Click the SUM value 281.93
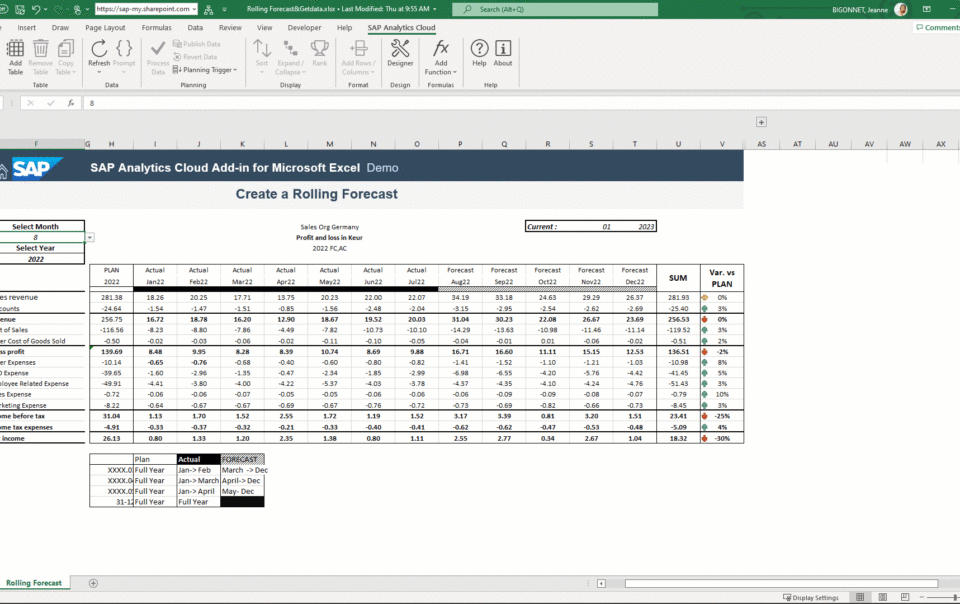 [x=678, y=297]
